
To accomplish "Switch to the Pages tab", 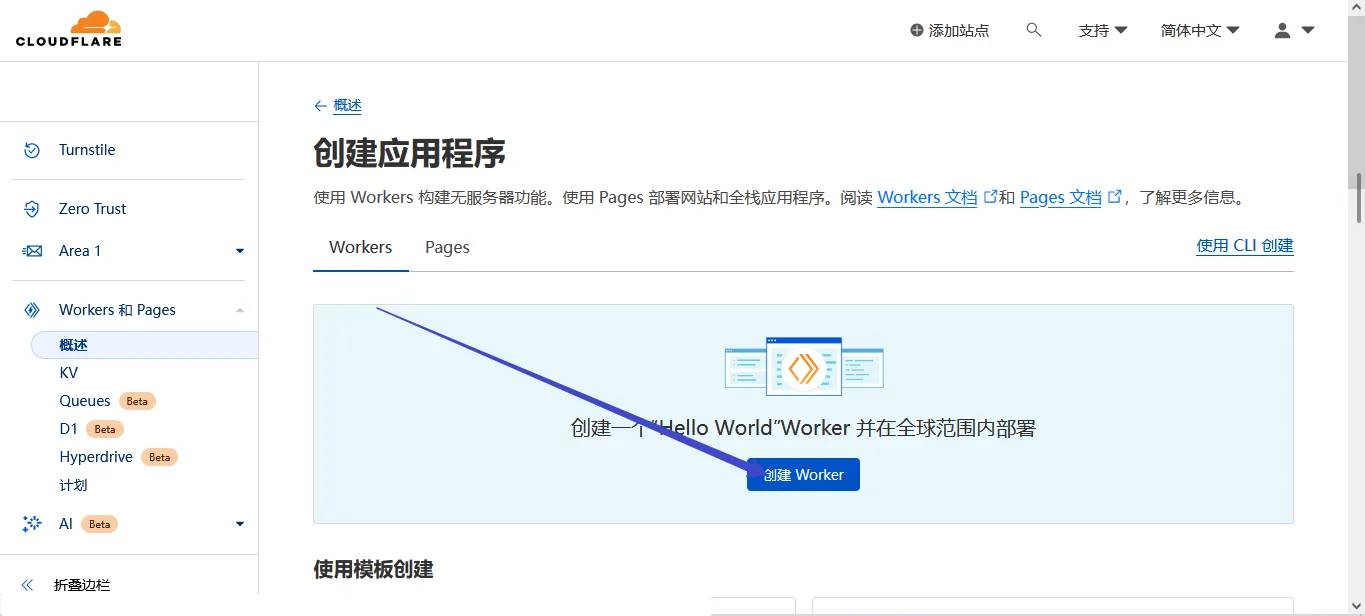I will point(446,247).
